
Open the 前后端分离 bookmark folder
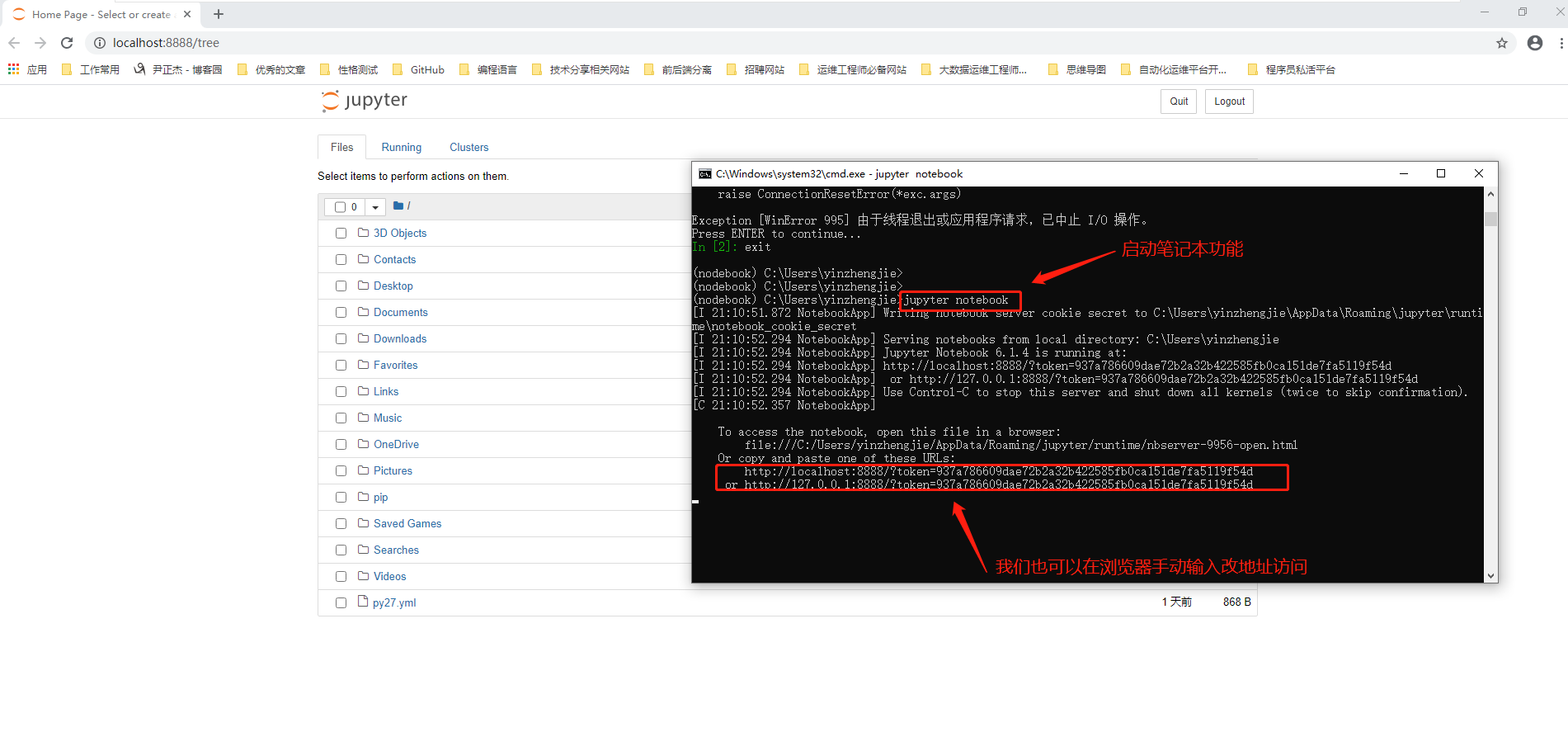coord(678,69)
